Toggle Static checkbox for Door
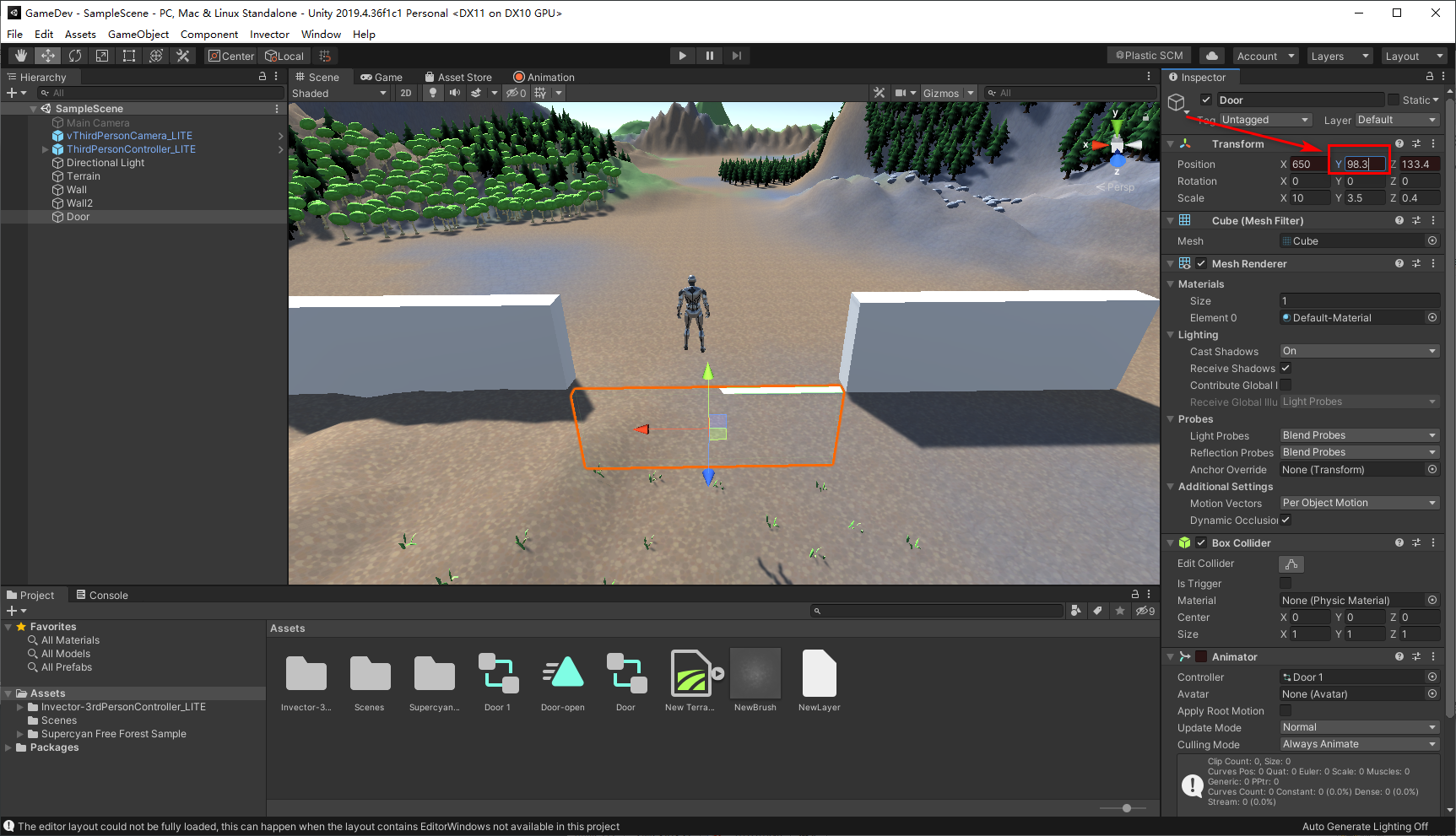 tap(1394, 100)
